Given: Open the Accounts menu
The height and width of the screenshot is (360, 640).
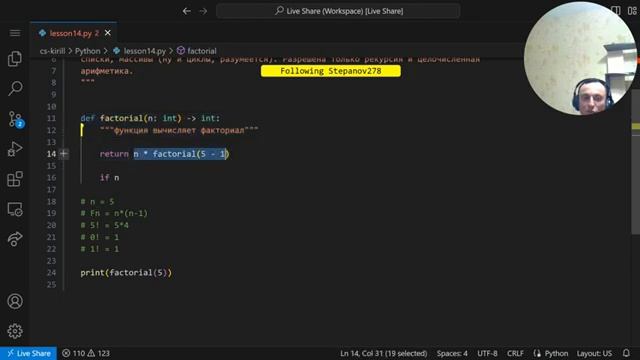Looking at the screenshot, I should [x=15, y=301].
